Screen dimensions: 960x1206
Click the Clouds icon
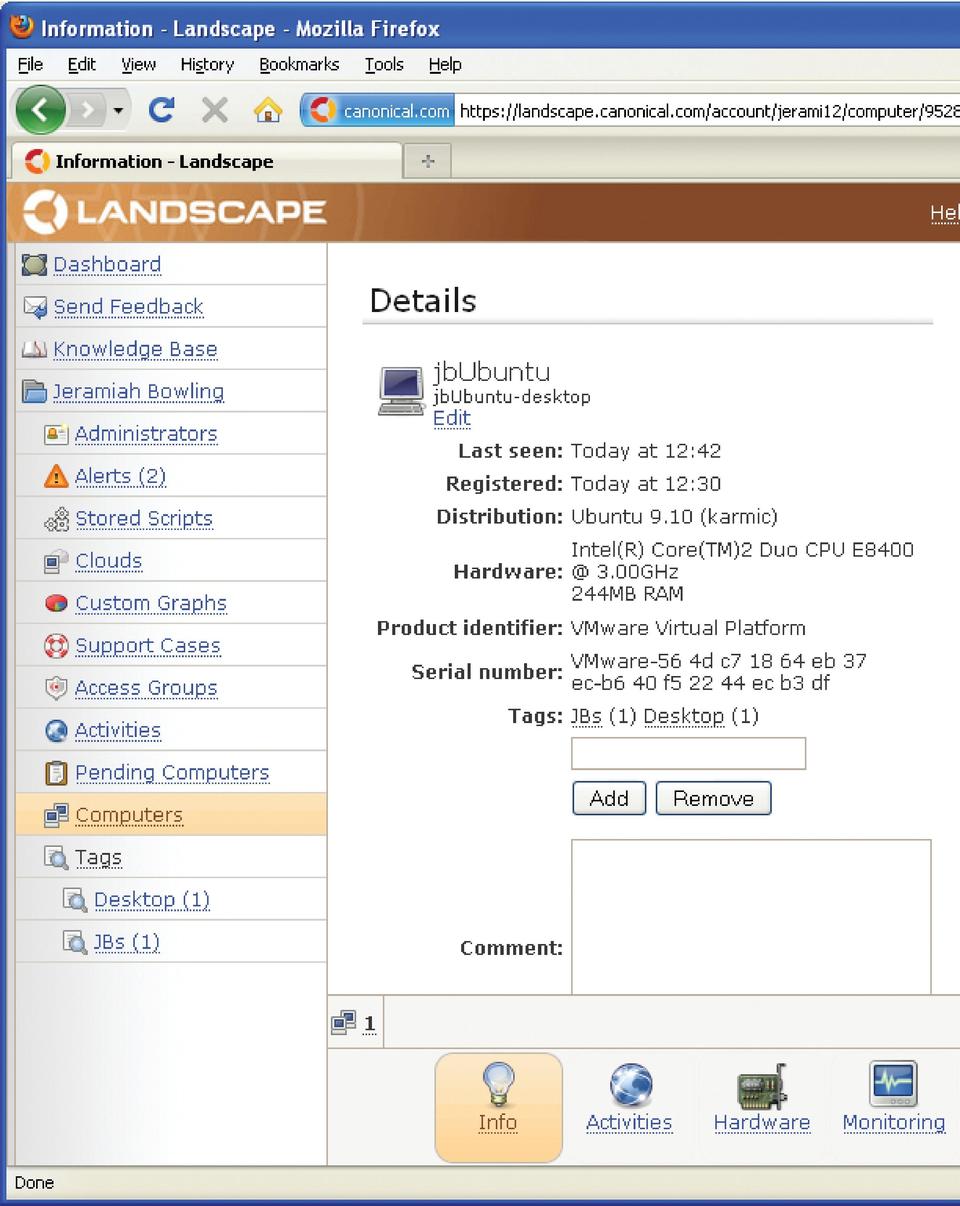(56, 561)
